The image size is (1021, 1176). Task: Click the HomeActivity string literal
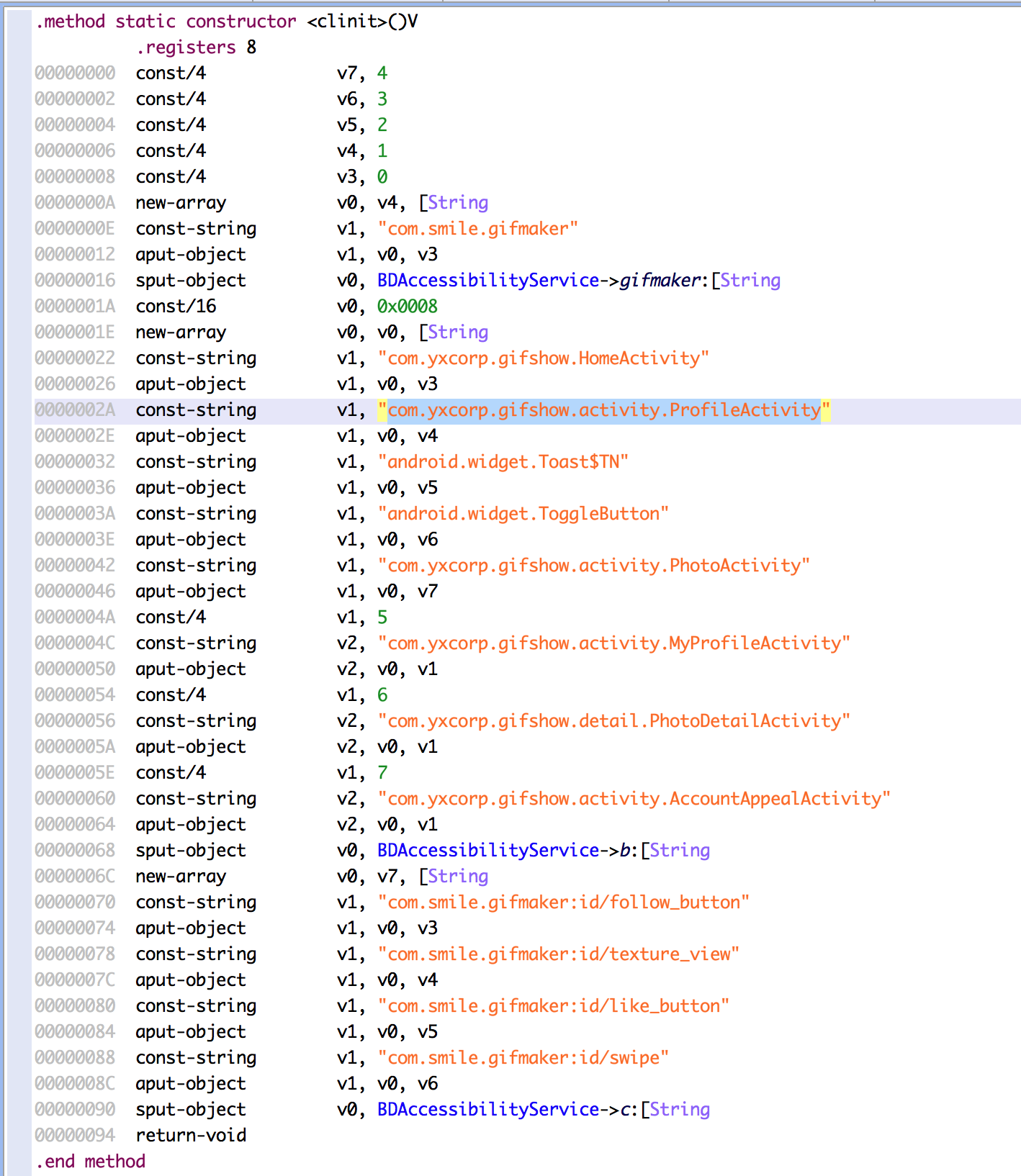pyautogui.click(x=543, y=358)
